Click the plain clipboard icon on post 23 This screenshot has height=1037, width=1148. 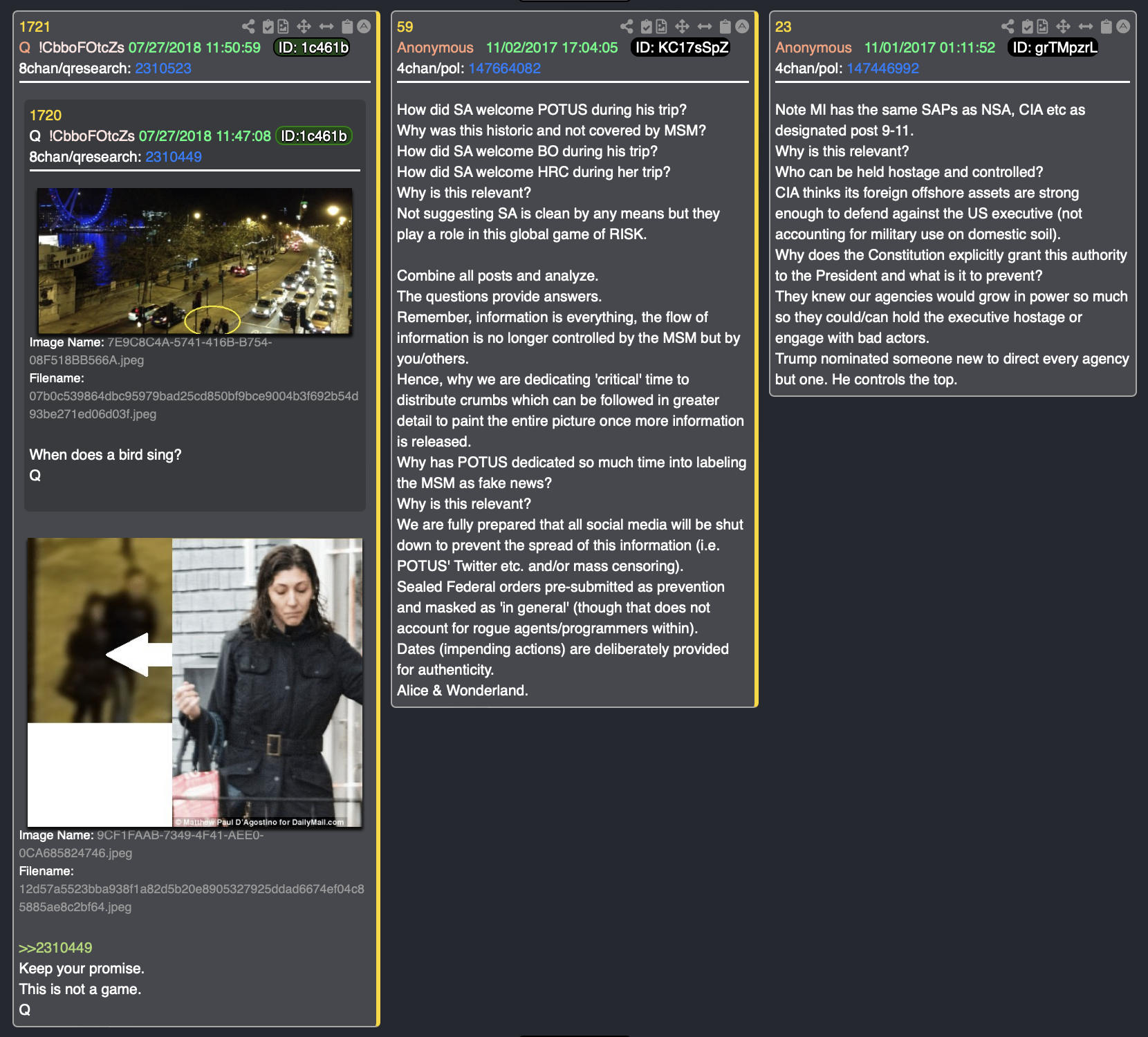click(x=1107, y=27)
